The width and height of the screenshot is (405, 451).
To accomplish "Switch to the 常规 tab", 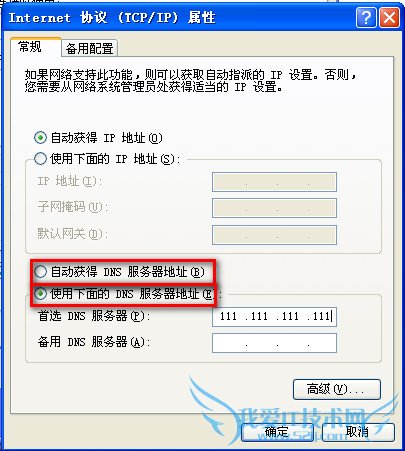I will (31, 47).
